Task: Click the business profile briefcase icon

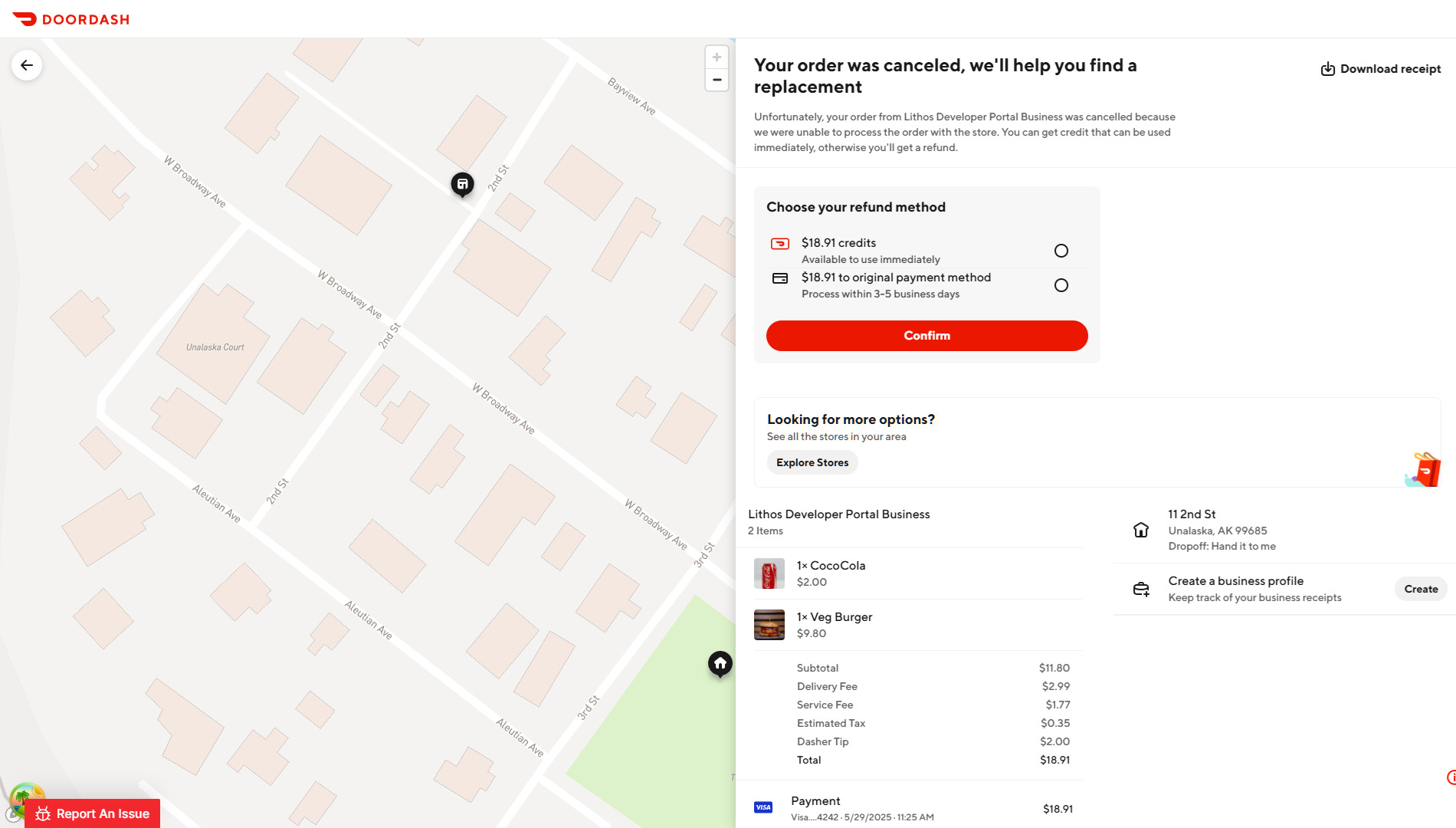Action: pos(1141,589)
